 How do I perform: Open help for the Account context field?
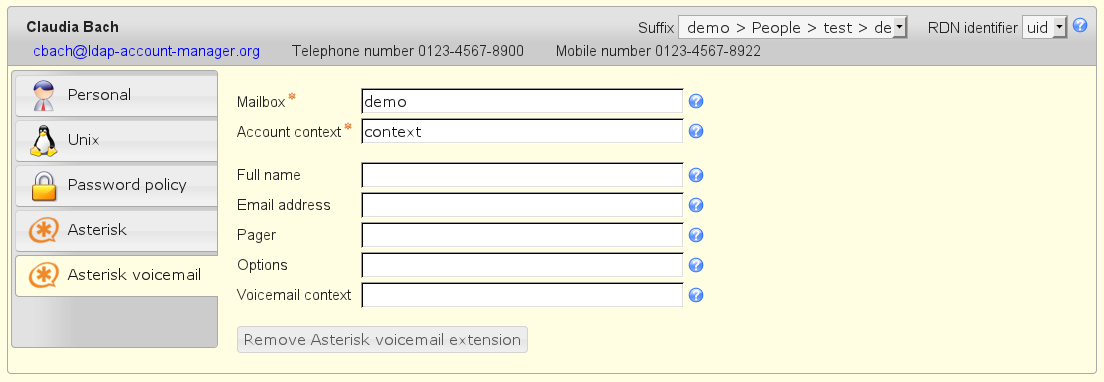(696, 132)
